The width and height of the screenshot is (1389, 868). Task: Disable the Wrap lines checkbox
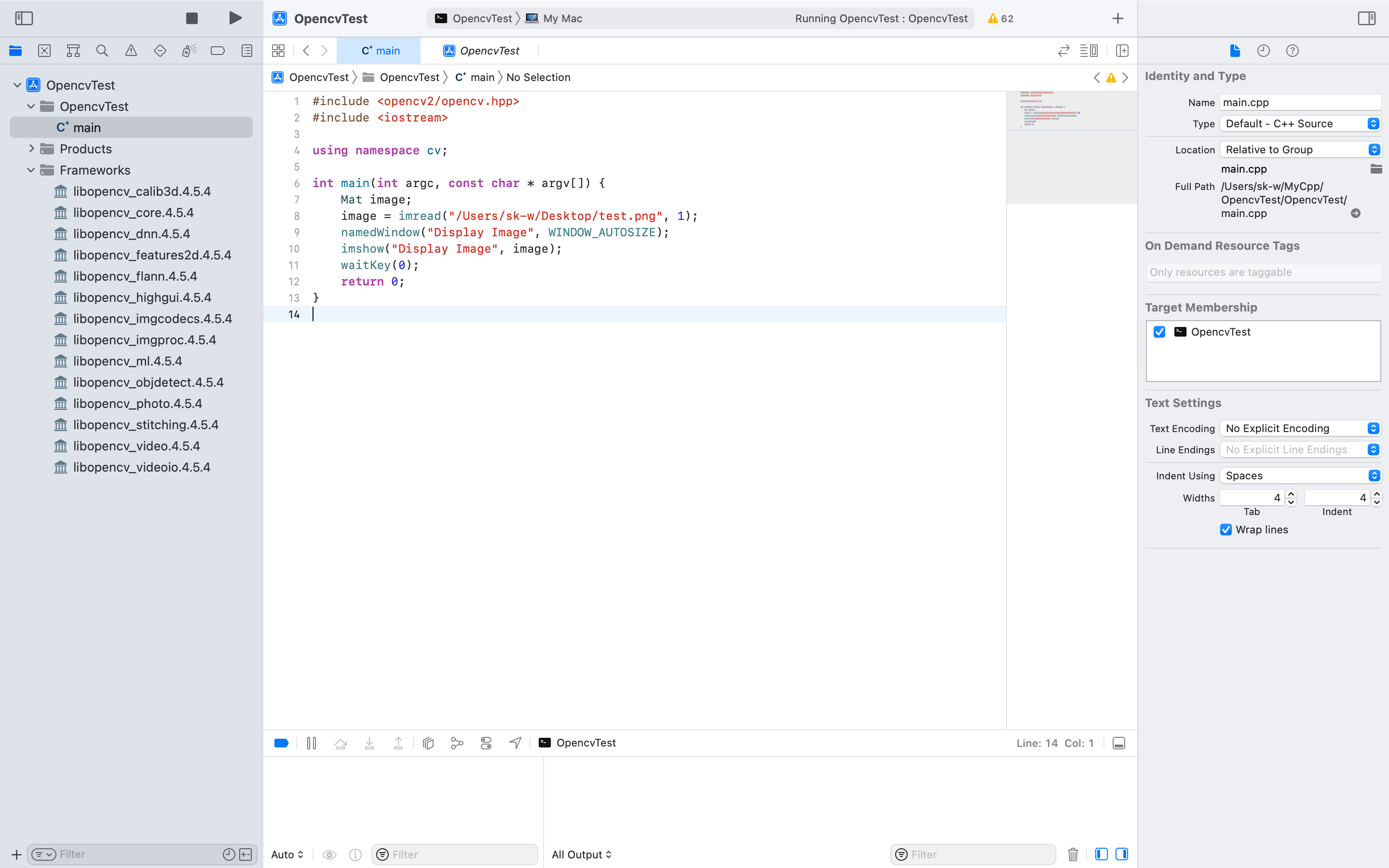pos(1226,529)
